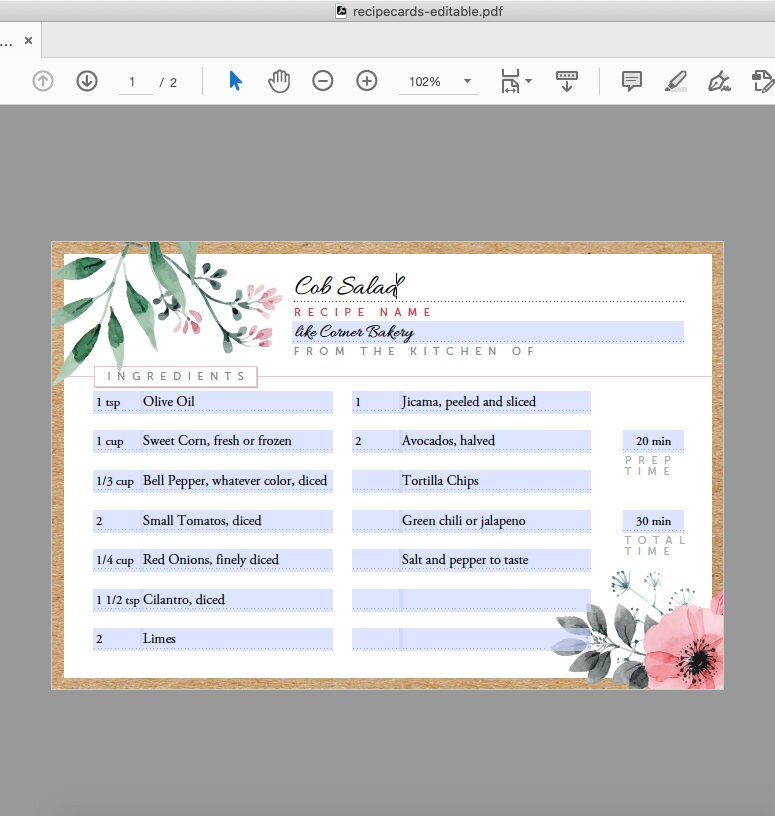This screenshot has width=775, height=816.
Task: Click empty ingredient field below Salt and pepper
Action: click(x=496, y=600)
